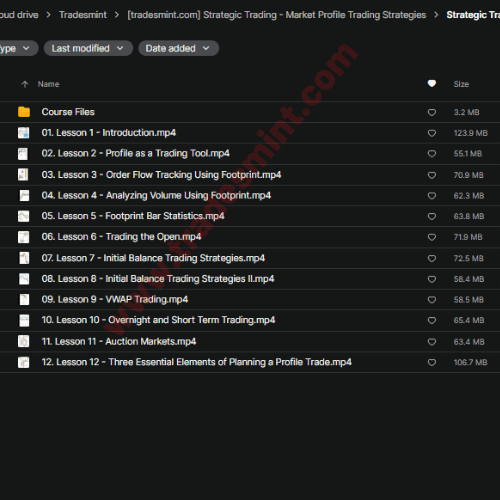Favourite Lesson 7 Initial Balance Trading Strategies
Image resolution: width=500 pixels, height=500 pixels.
432,258
